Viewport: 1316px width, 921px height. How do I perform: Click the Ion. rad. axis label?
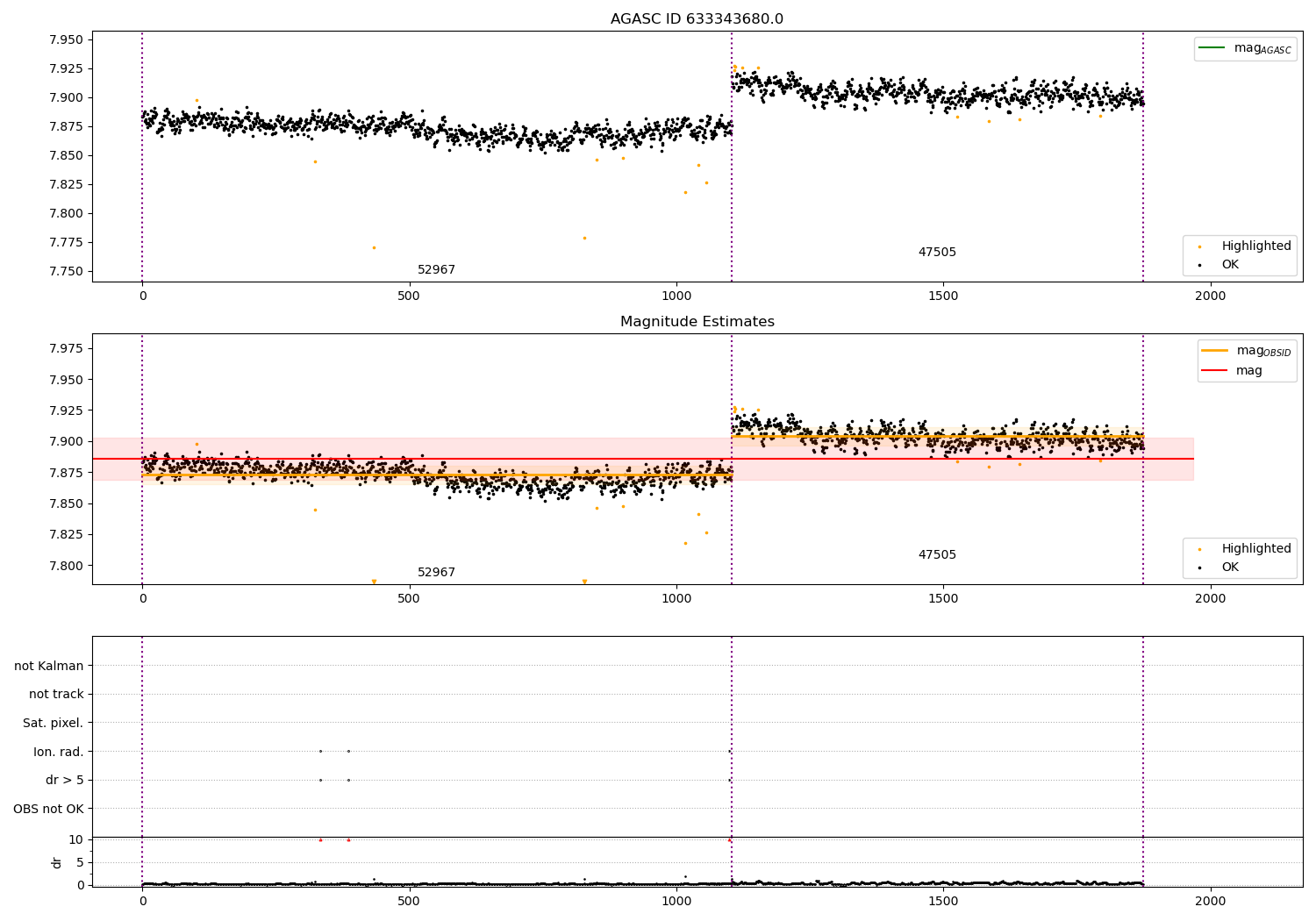[x=59, y=752]
